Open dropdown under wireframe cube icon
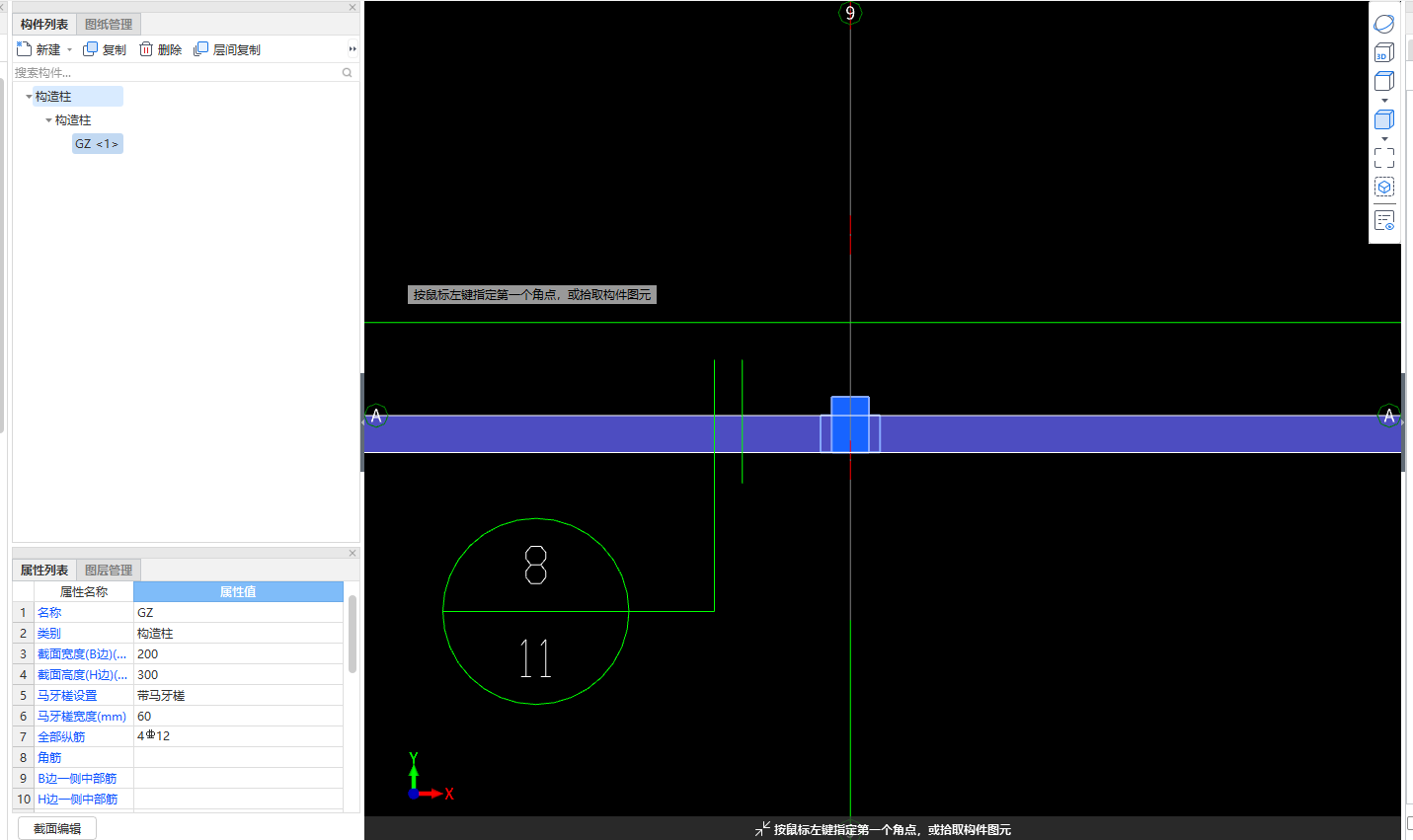The width and height of the screenshot is (1413, 840). click(x=1384, y=101)
